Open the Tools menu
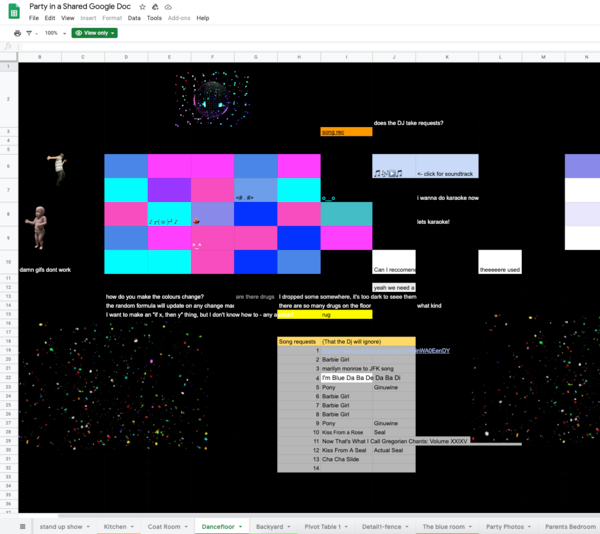 click(x=154, y=18)
